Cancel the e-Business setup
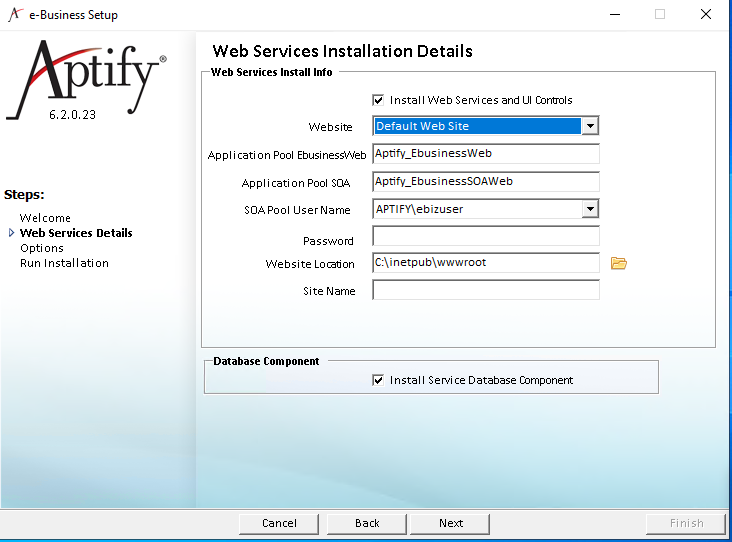The image size is (732, 542). tap(279, 523)
